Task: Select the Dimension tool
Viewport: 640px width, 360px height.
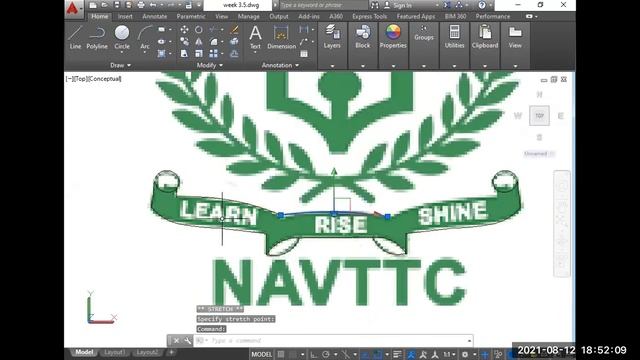Action: pyautogui.click(x=281, y=38)
